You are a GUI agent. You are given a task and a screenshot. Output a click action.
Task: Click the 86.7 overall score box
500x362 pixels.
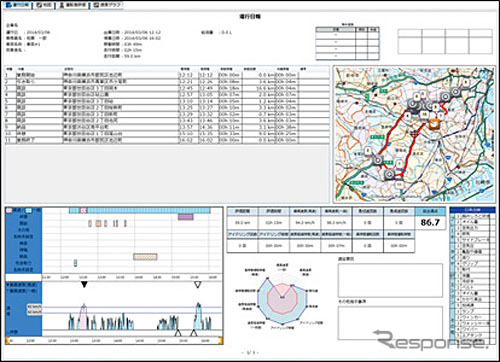pos(430,222)
